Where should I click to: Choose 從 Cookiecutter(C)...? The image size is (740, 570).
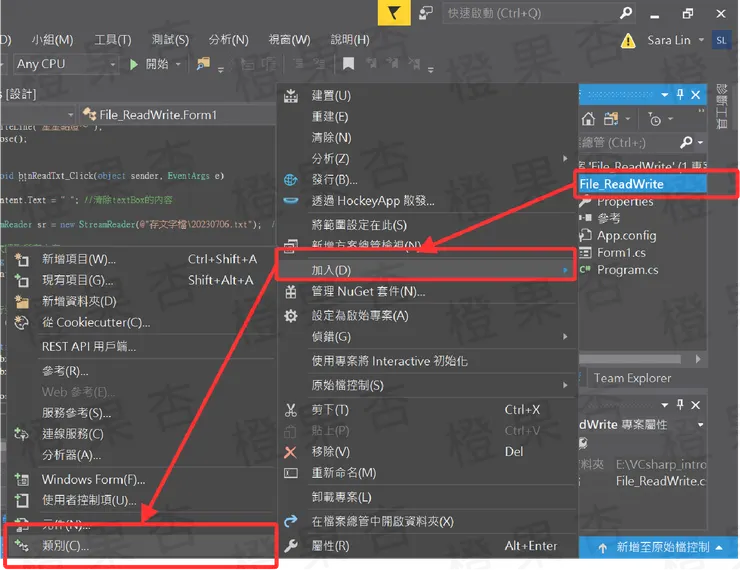point(141,322)
